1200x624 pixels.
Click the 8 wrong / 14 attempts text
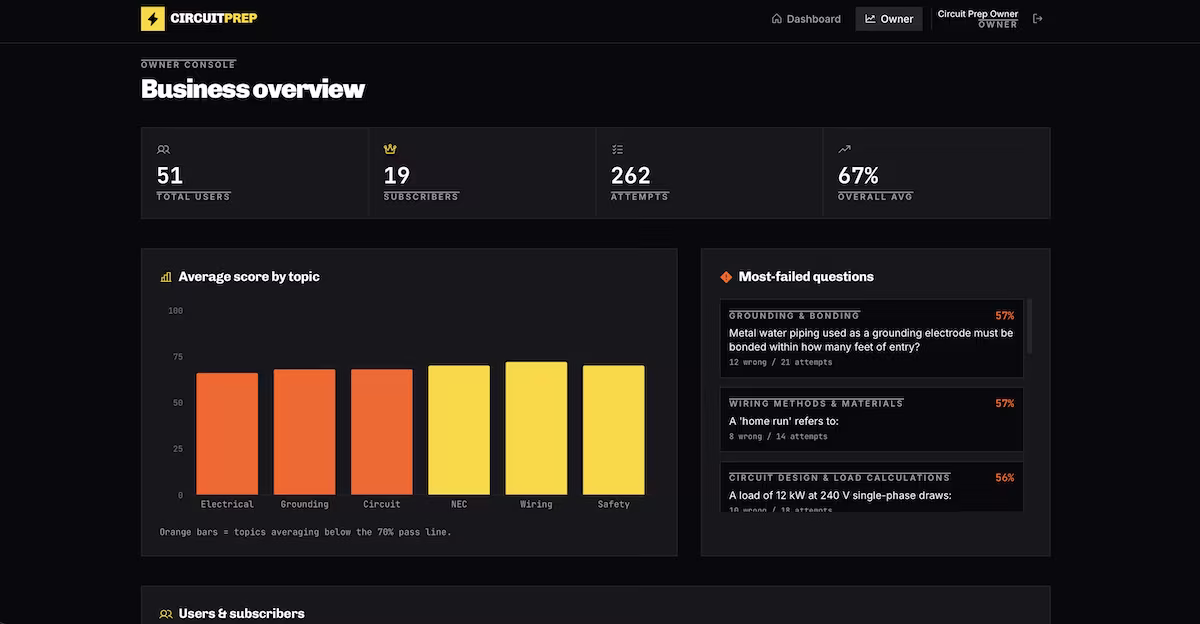click(778, 436)
